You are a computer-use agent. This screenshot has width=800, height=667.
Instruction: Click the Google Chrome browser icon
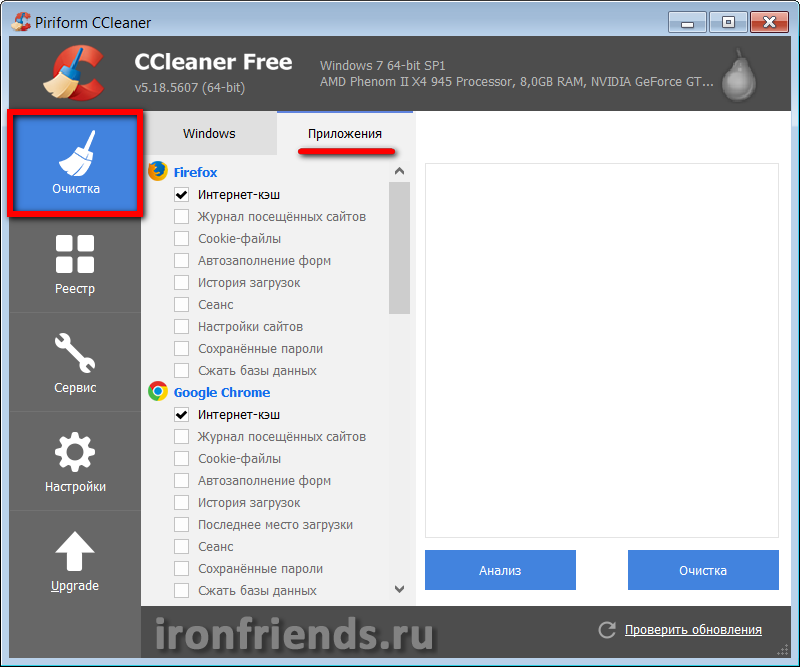[x=157, y=392]
